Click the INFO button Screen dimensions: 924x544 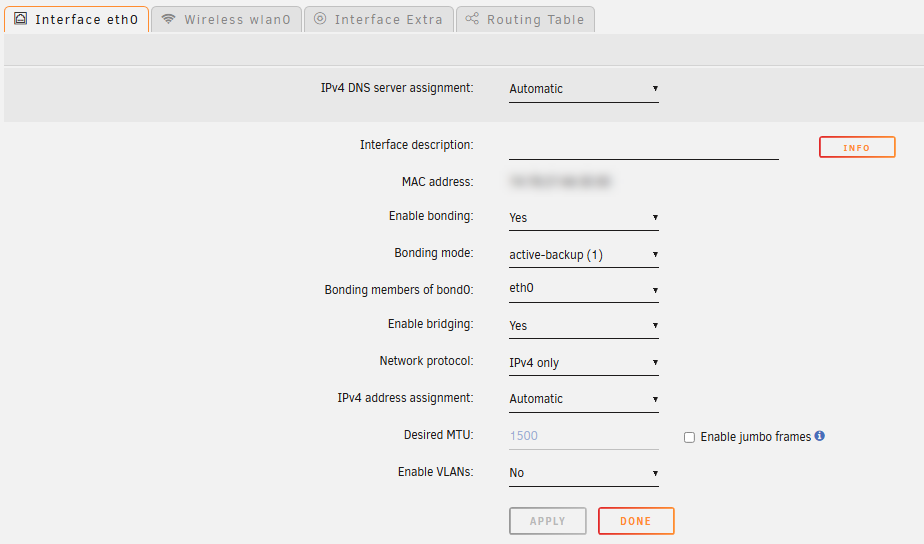click(x=856, y=148)
